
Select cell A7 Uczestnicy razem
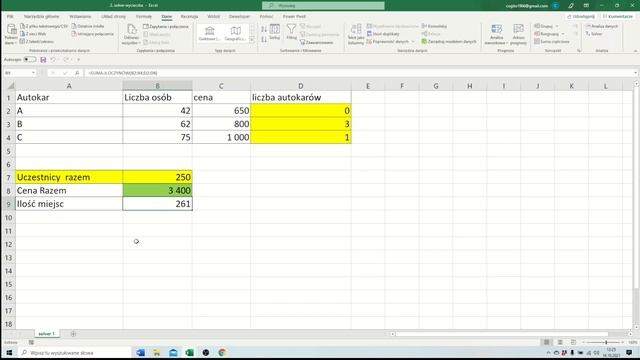pyautogui.click(x=69, y=177)
